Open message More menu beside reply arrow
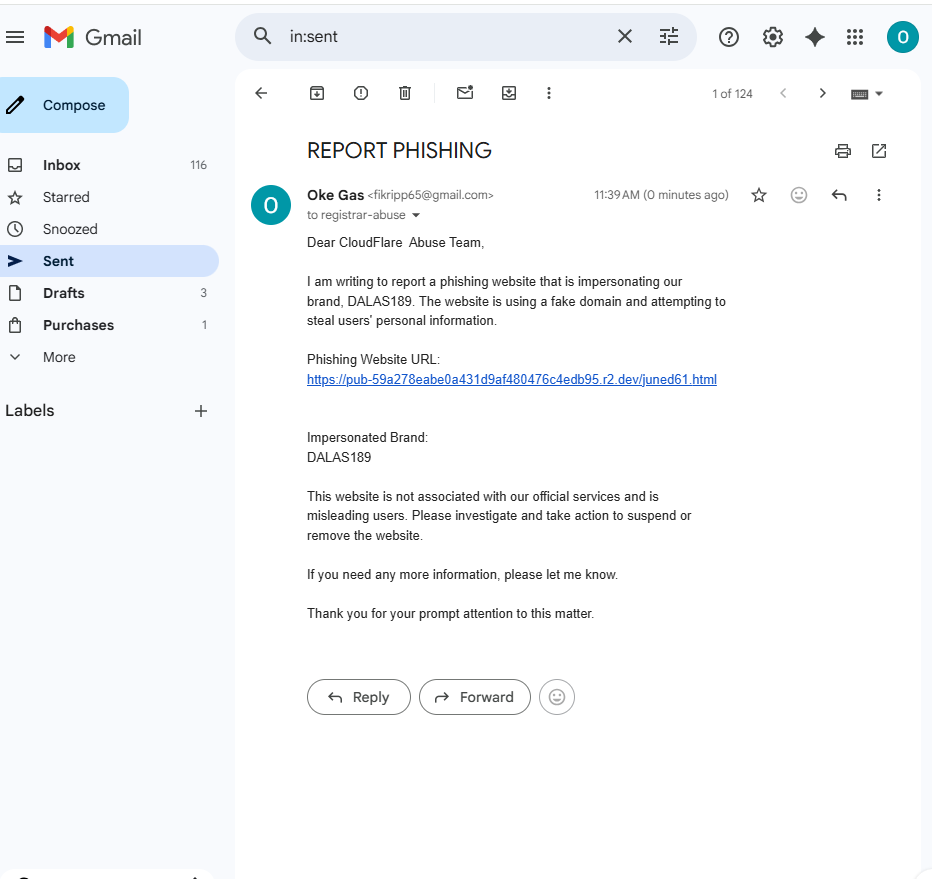This screenshot has width=932, height=879. click(879, 195)
